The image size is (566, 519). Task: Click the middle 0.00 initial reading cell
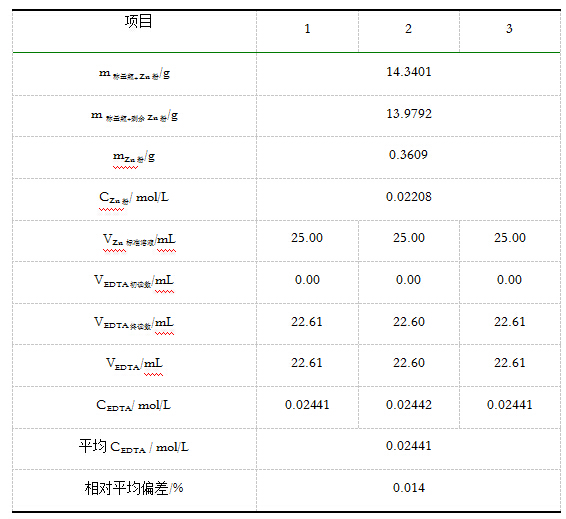click(x=409, y=283)
